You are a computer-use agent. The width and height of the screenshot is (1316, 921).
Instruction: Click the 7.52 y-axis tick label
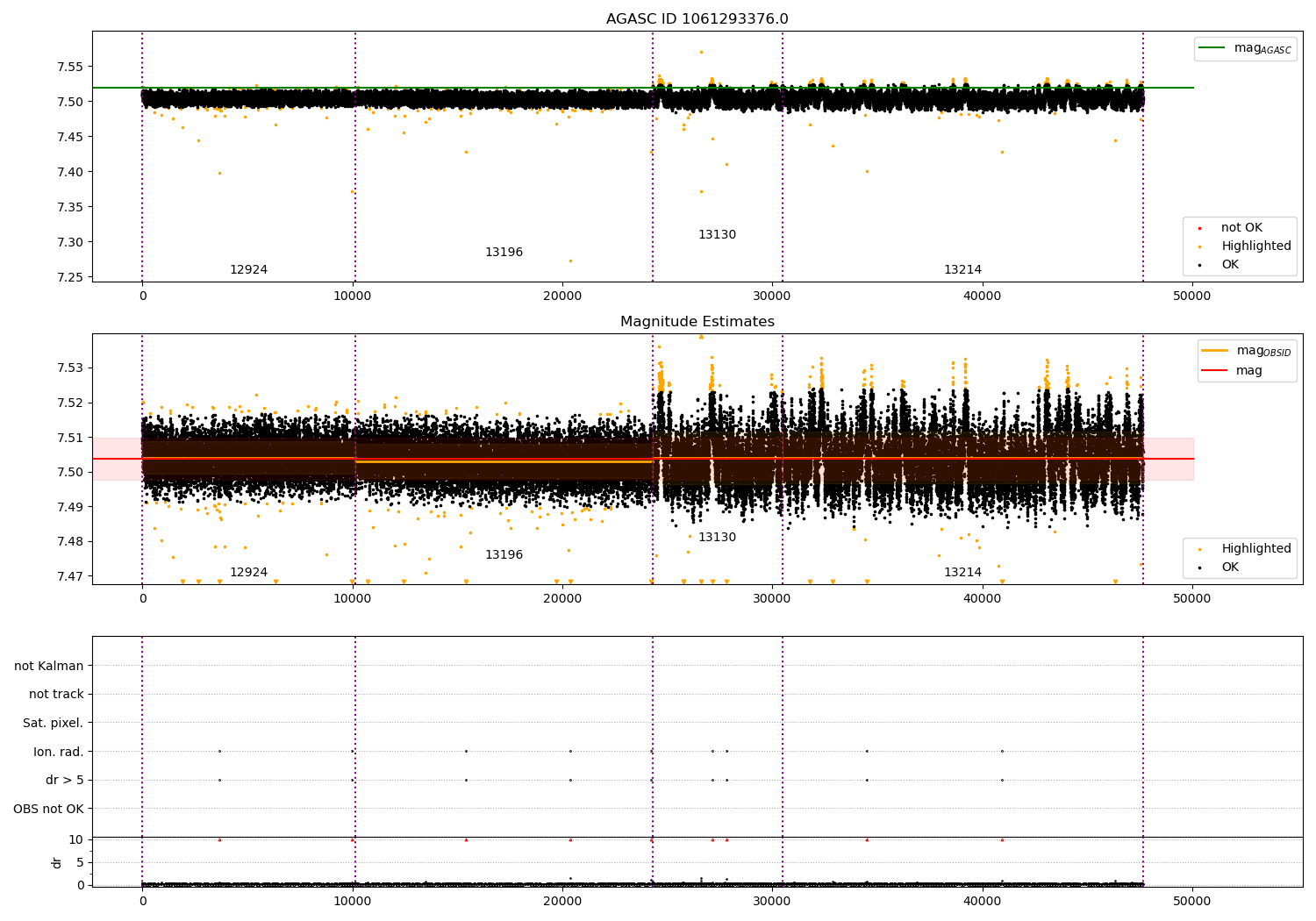click(x=70, y=403)
